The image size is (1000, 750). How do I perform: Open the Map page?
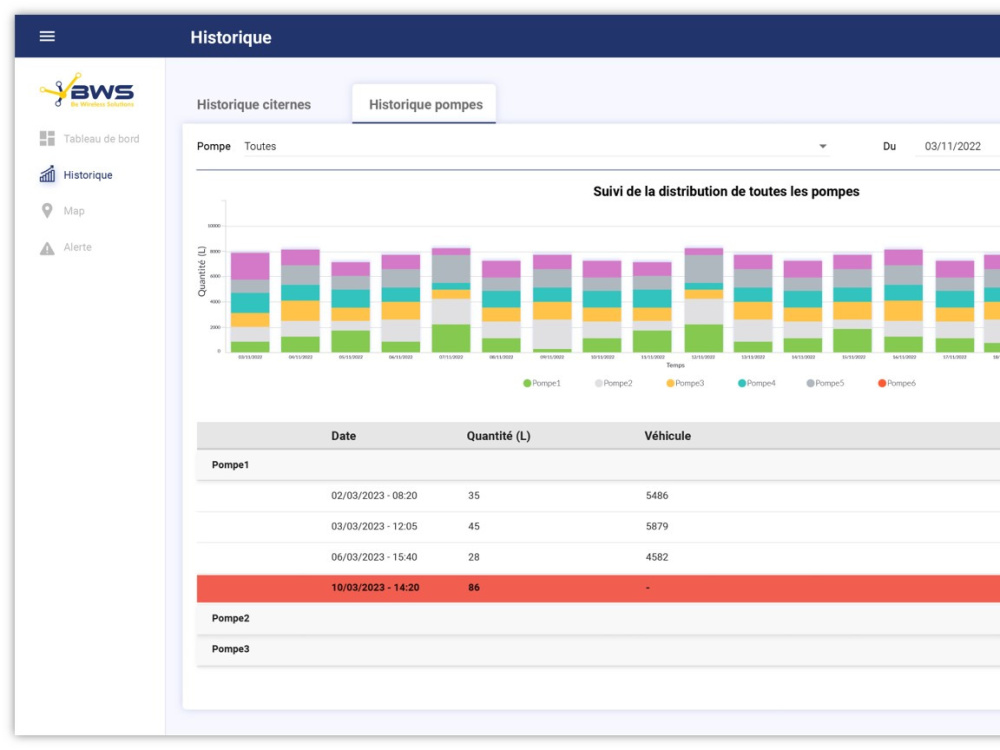(74, 210)
